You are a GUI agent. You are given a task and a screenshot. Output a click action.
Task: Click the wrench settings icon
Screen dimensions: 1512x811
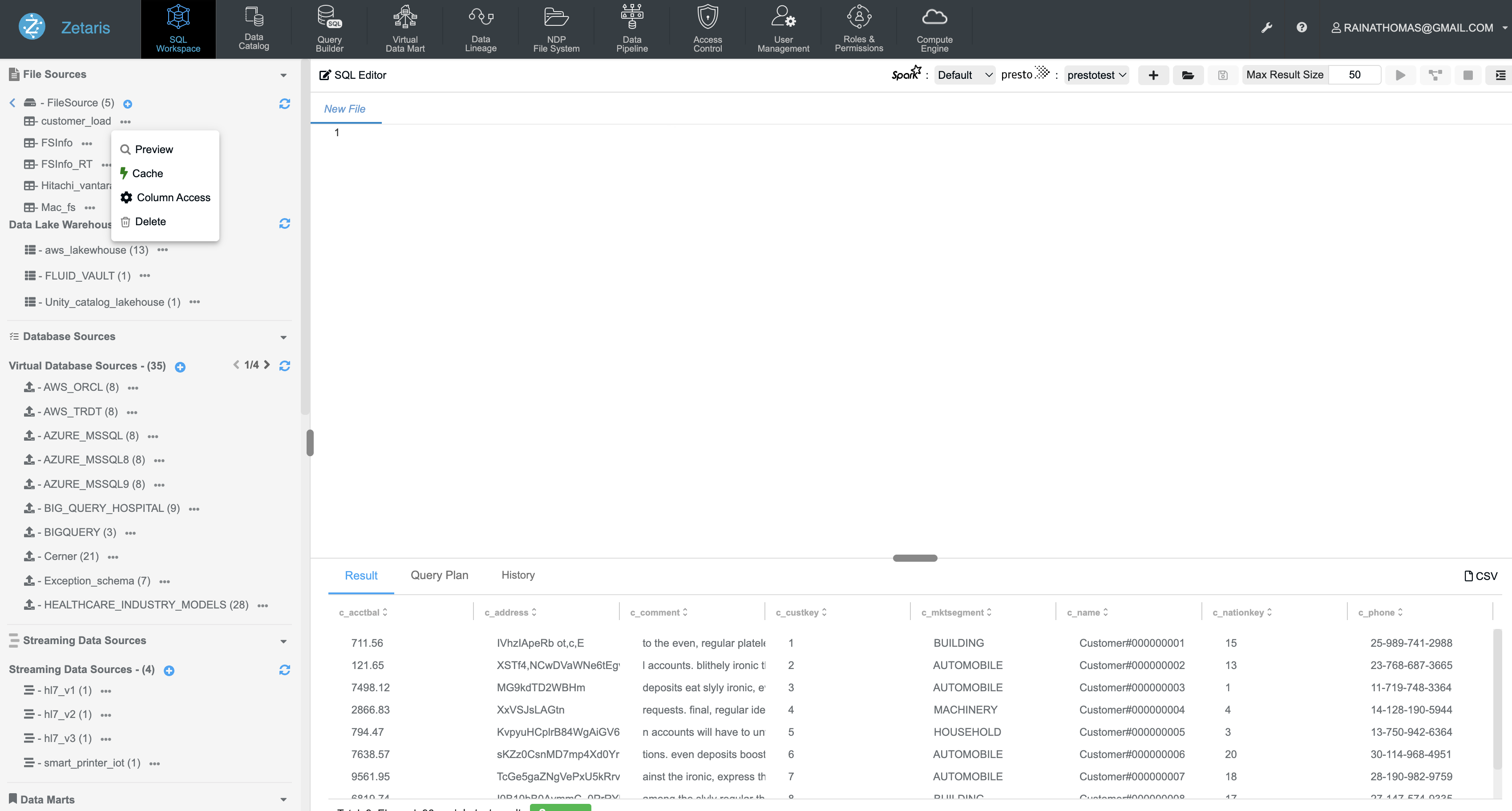pyautogui.click(x=1267, y=28)
